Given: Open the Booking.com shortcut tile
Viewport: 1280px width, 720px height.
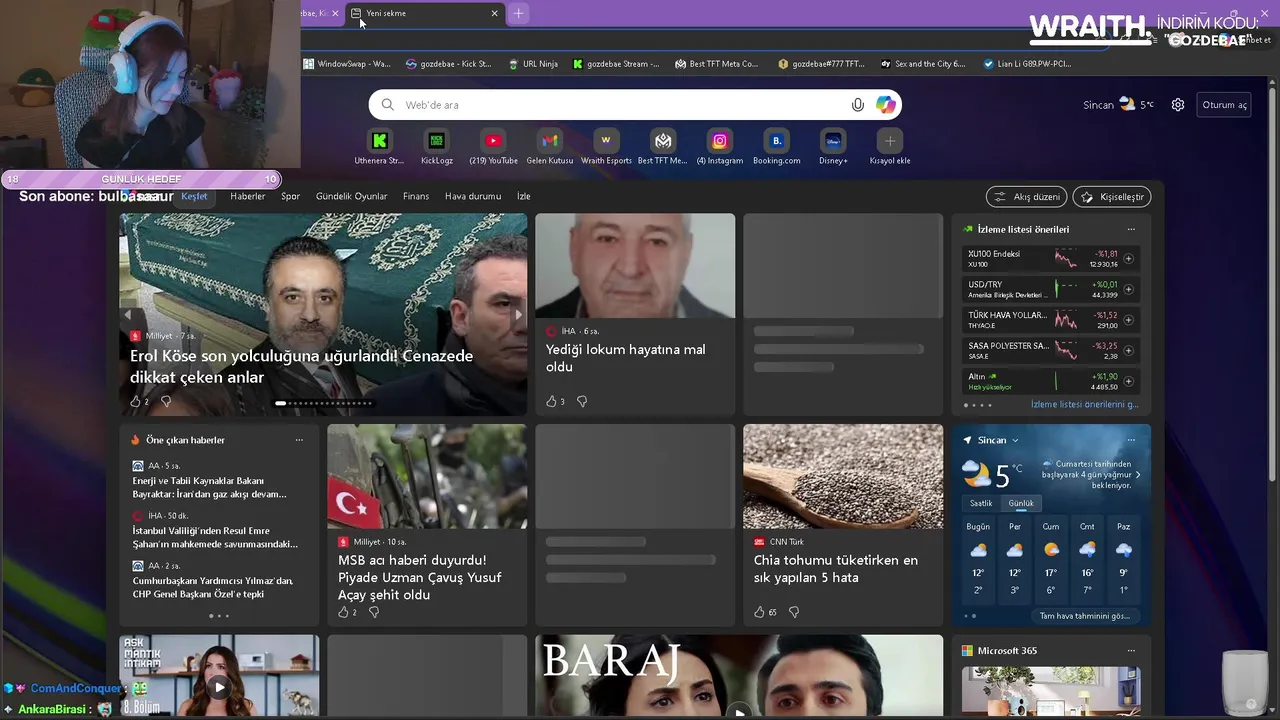Looking at the screenshot, I should (777, 147).
